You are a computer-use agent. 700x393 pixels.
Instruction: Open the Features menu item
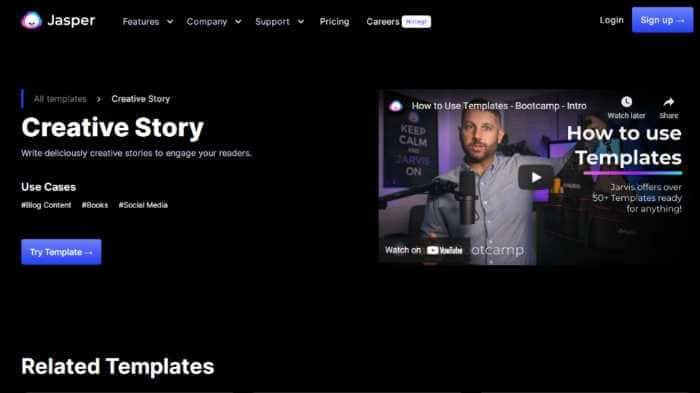click(x=141, y=21)
